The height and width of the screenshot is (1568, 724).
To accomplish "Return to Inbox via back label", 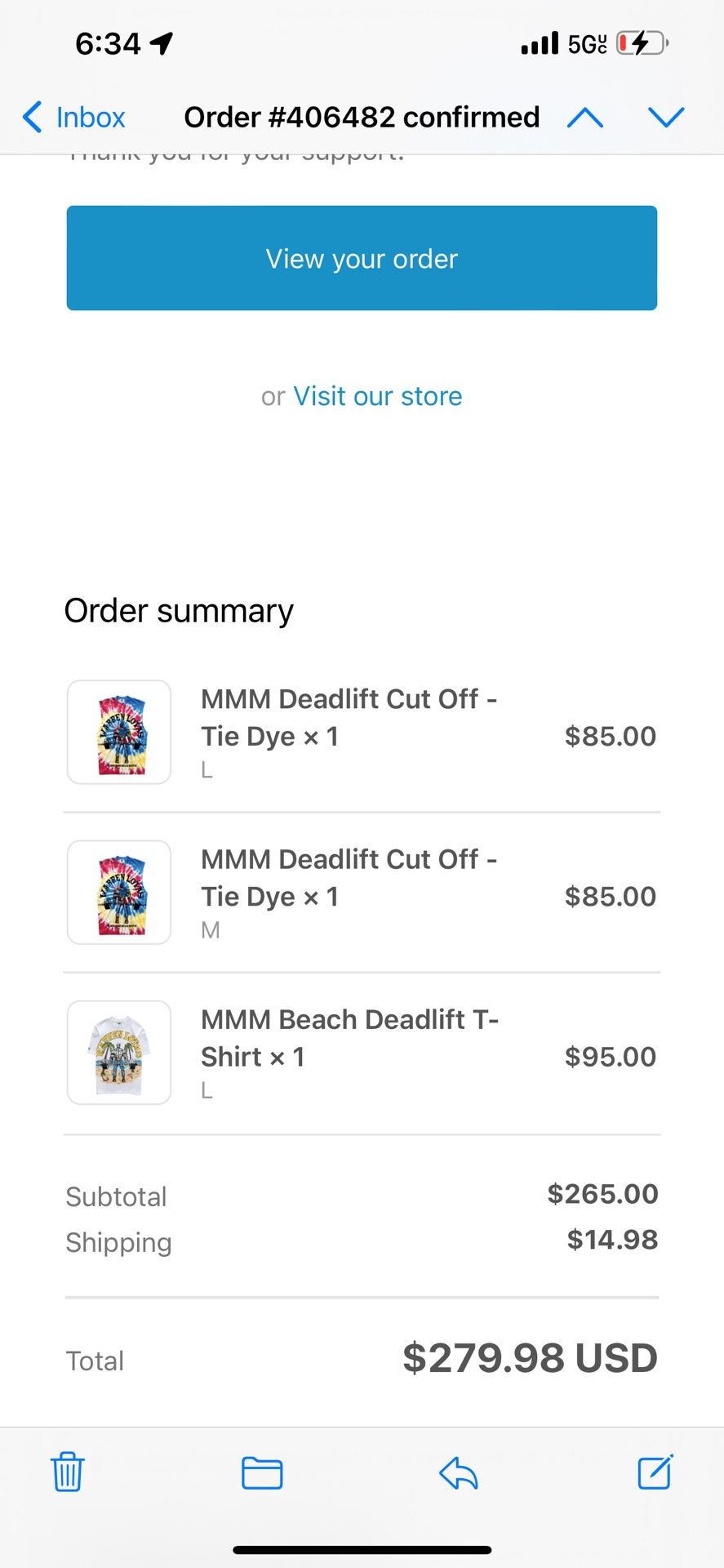I will click(x=91, y=118).
